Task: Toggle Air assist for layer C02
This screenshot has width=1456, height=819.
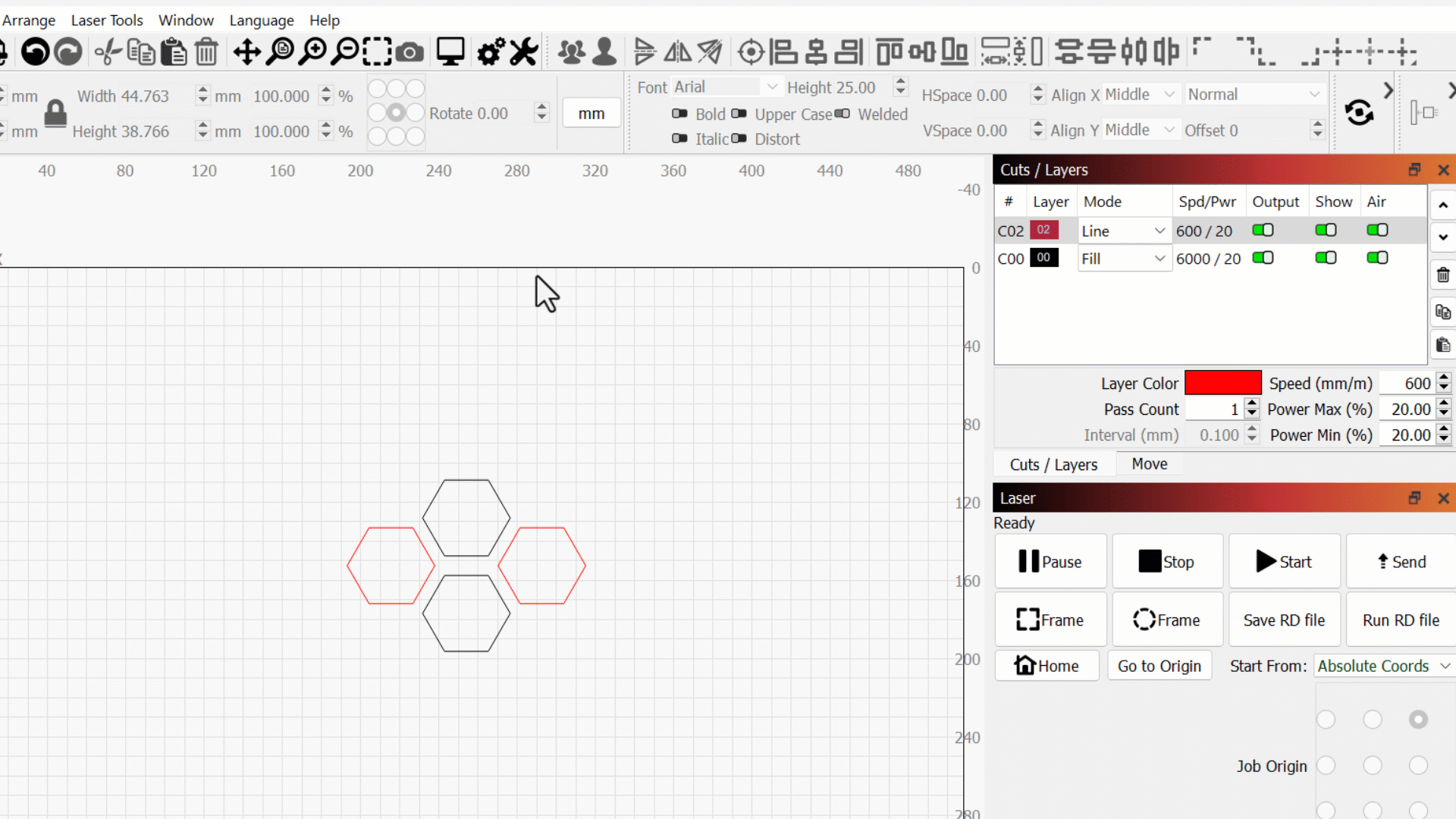Action: (x=1377, y=231)
